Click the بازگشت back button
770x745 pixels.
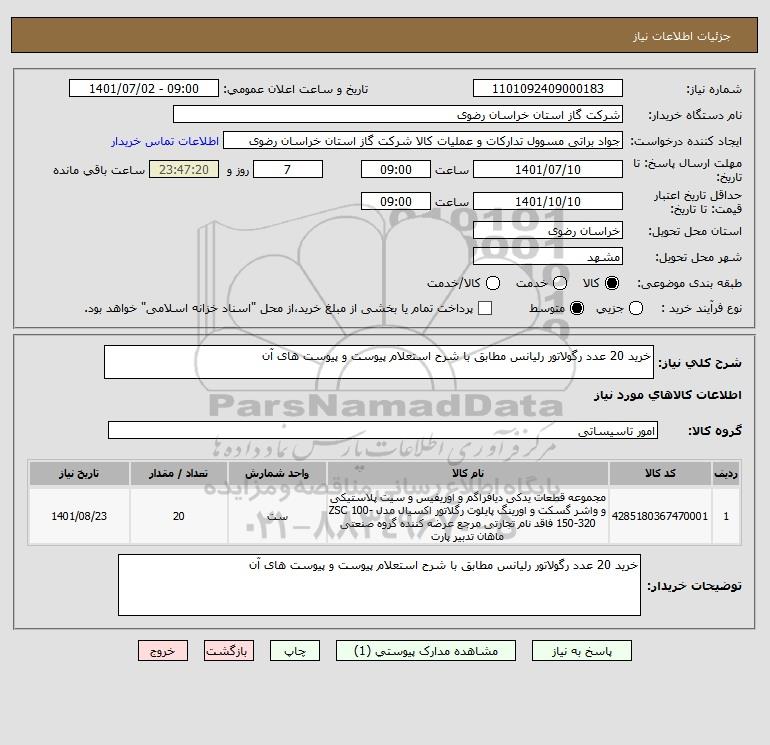229,651
